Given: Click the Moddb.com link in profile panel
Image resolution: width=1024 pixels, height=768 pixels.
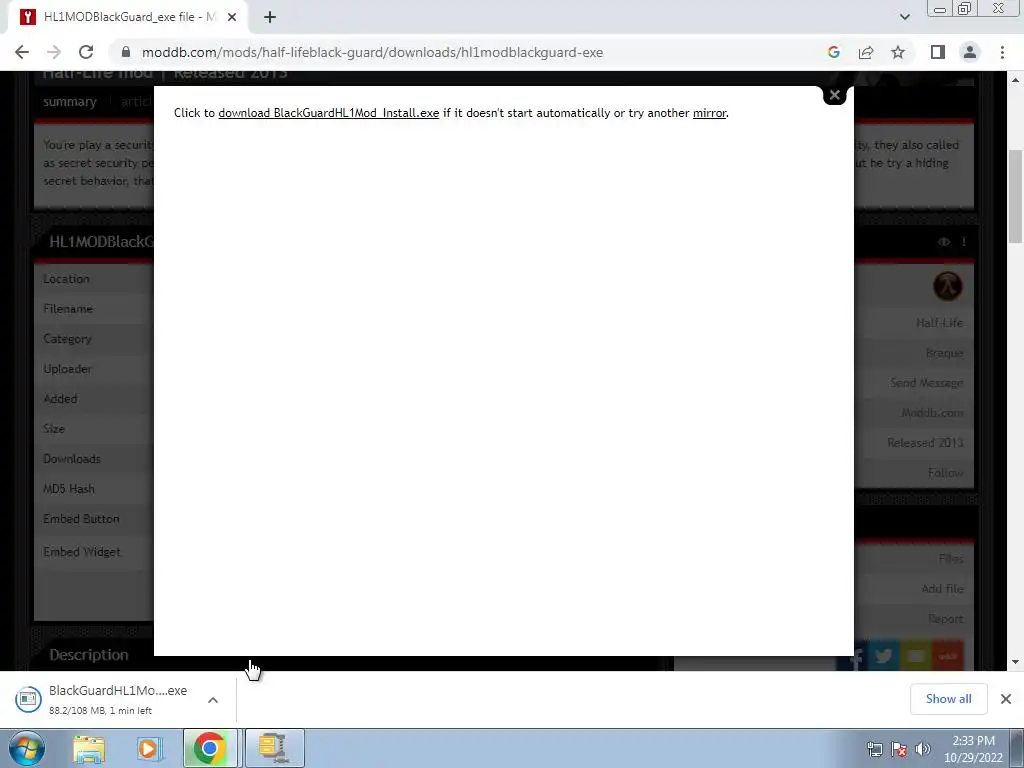Looking at the screenshot, I should tap(932, 413).
